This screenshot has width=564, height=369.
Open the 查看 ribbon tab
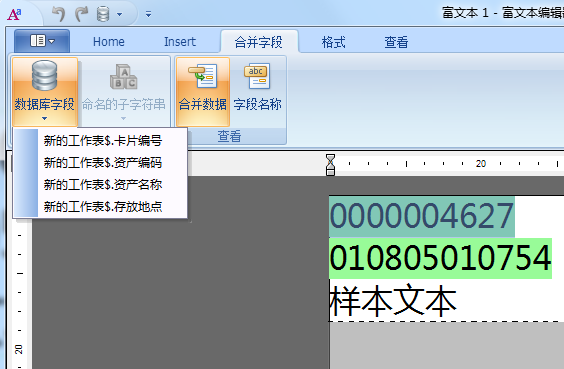point(396,42)
